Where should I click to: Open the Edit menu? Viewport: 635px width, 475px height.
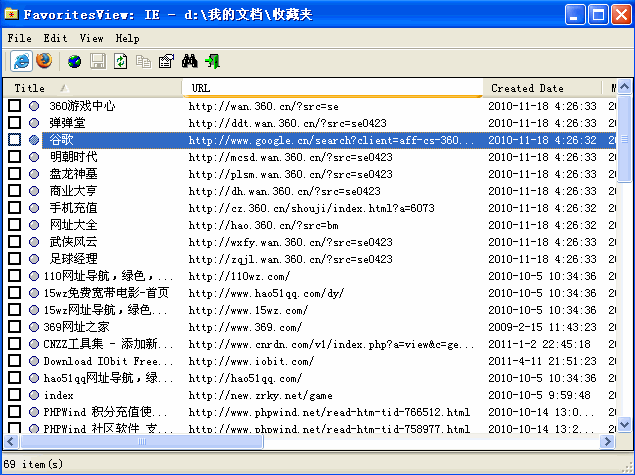55,38
